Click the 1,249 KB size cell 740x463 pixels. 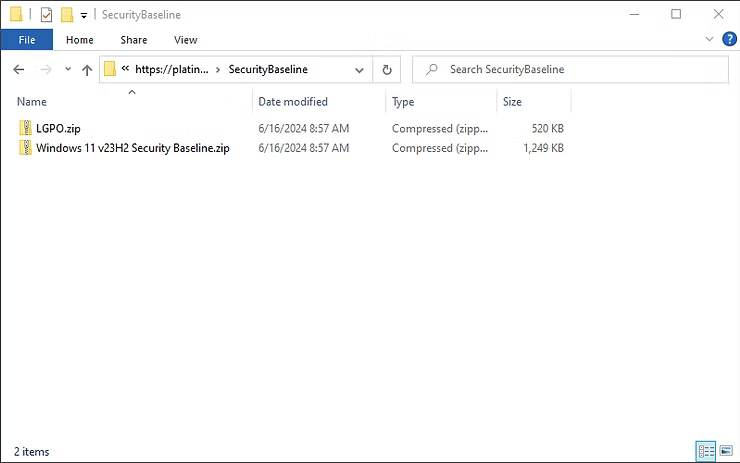[543, 148]
